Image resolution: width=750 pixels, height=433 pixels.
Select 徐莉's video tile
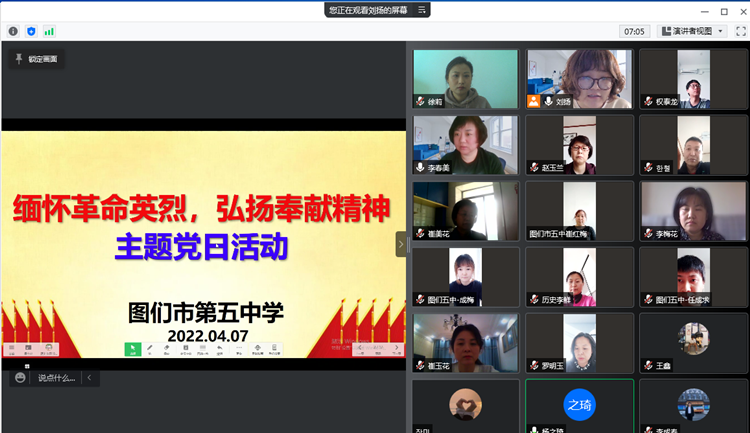[465, 79]
